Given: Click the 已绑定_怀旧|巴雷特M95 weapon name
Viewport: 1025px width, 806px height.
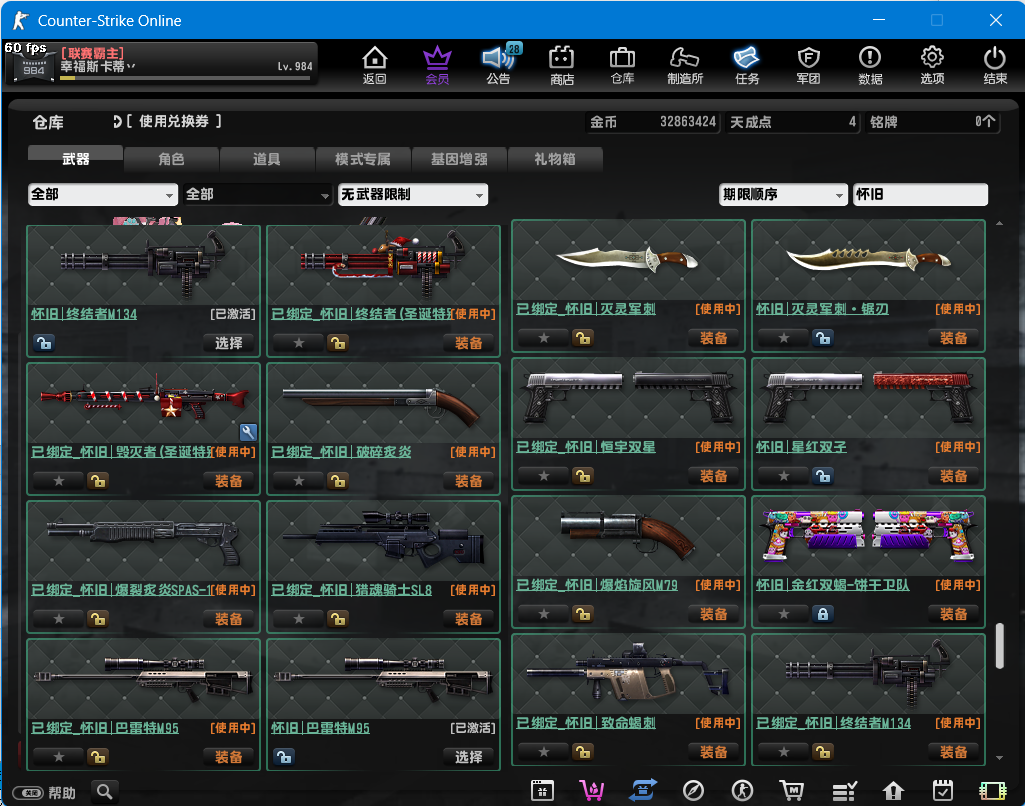Looking at the screenshot, I should click(x=105, y=728).
